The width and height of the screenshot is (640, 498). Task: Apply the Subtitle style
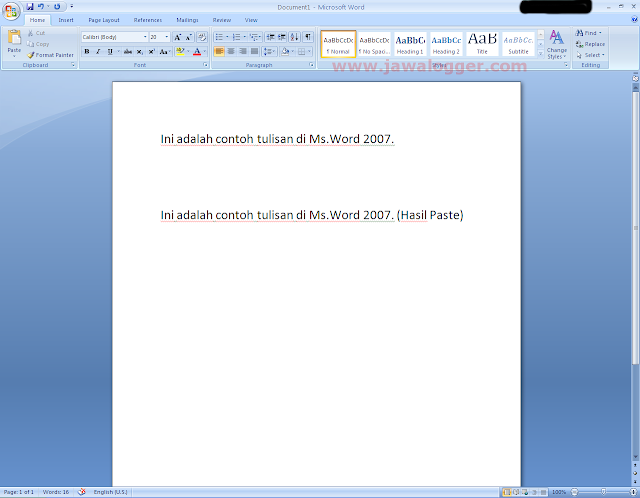pos(518,44)
